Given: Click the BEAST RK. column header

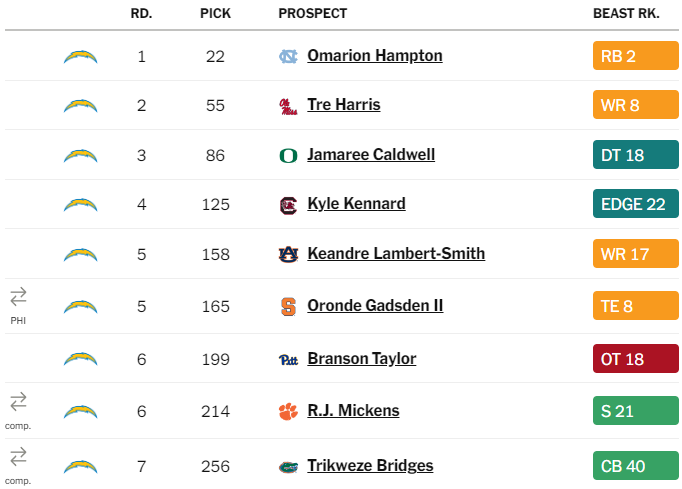Looking at the screenshot, I should pyautogui.click(x=626, y=13).
